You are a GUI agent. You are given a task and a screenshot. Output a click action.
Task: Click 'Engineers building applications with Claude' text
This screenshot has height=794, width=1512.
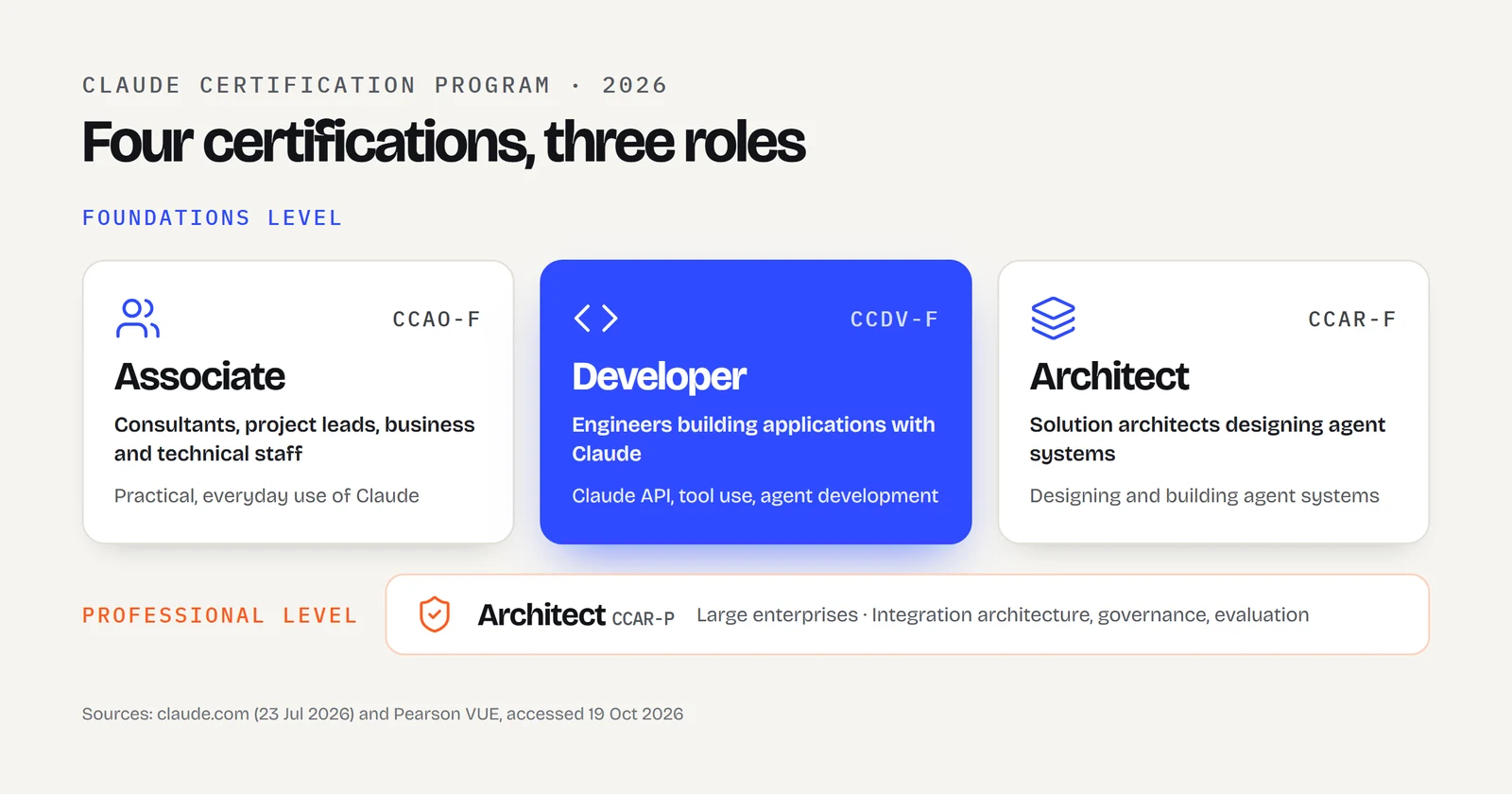(753, 439)
